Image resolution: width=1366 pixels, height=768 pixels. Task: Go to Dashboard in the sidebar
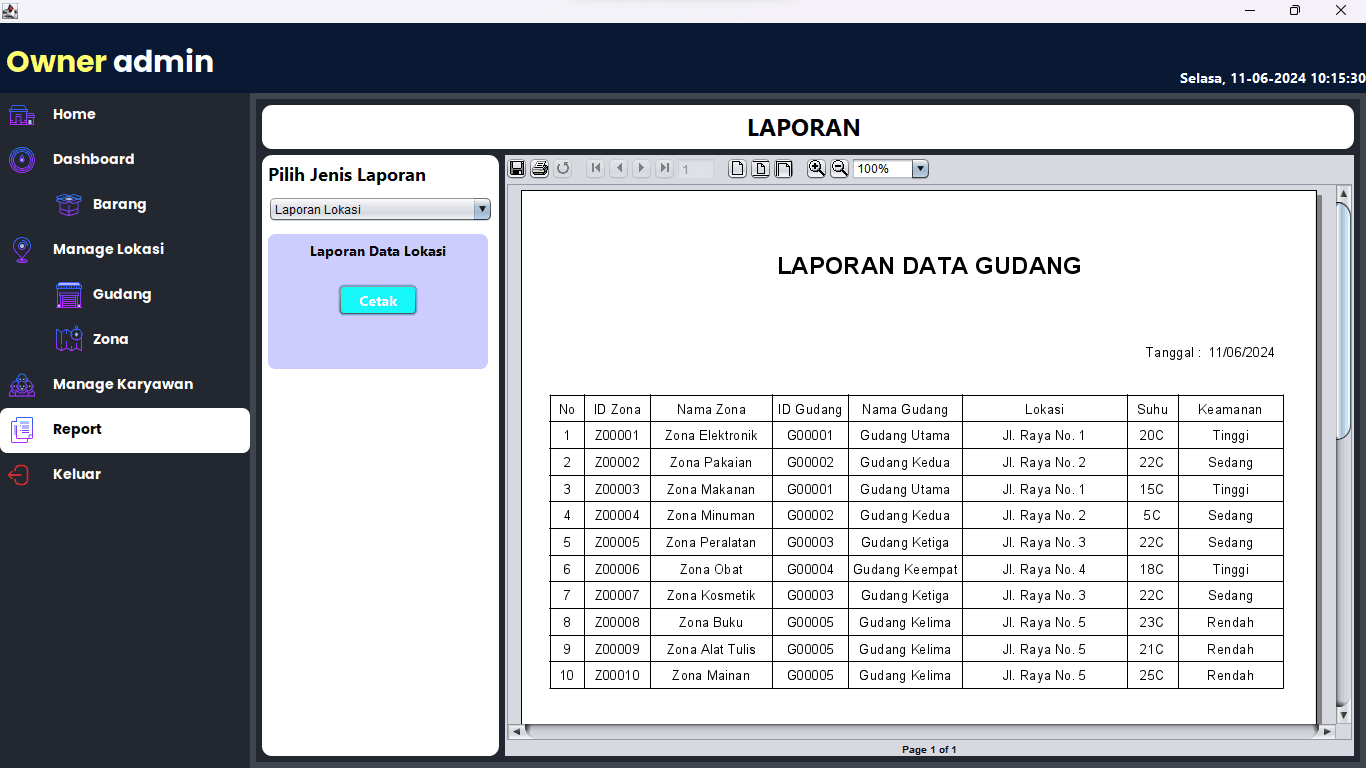click(93, 159)
